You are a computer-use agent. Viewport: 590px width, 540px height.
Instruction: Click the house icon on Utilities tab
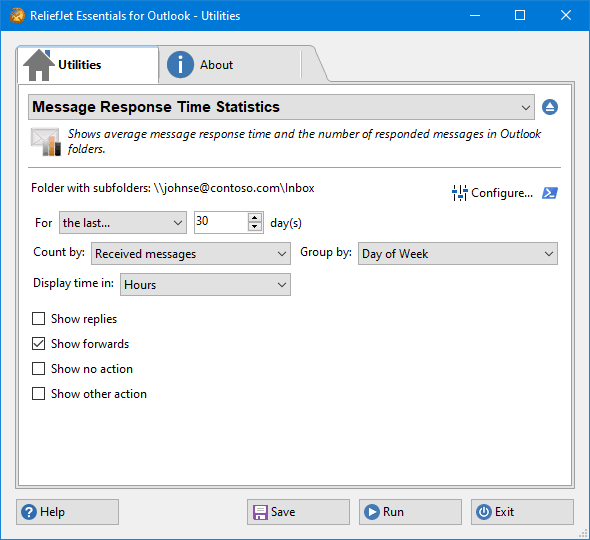pyautogui.click(x=38, y=65)
